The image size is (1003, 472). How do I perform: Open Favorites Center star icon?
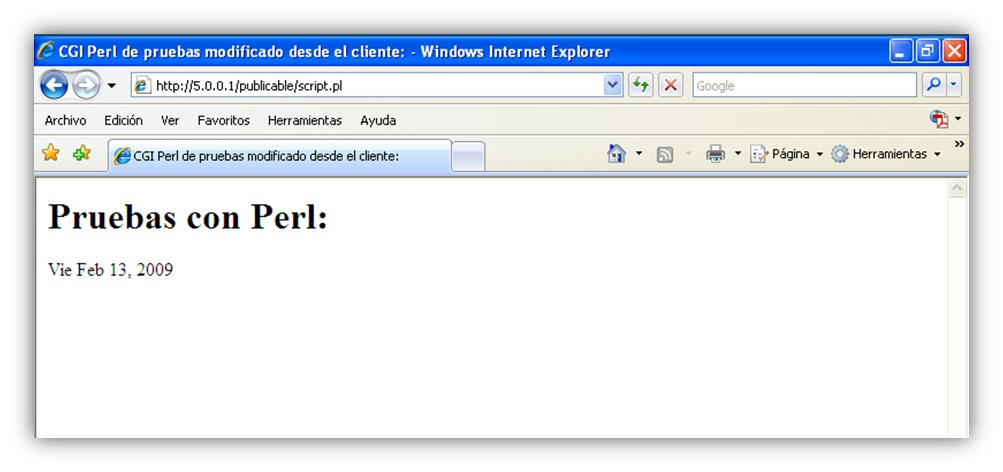coord(51,153)
